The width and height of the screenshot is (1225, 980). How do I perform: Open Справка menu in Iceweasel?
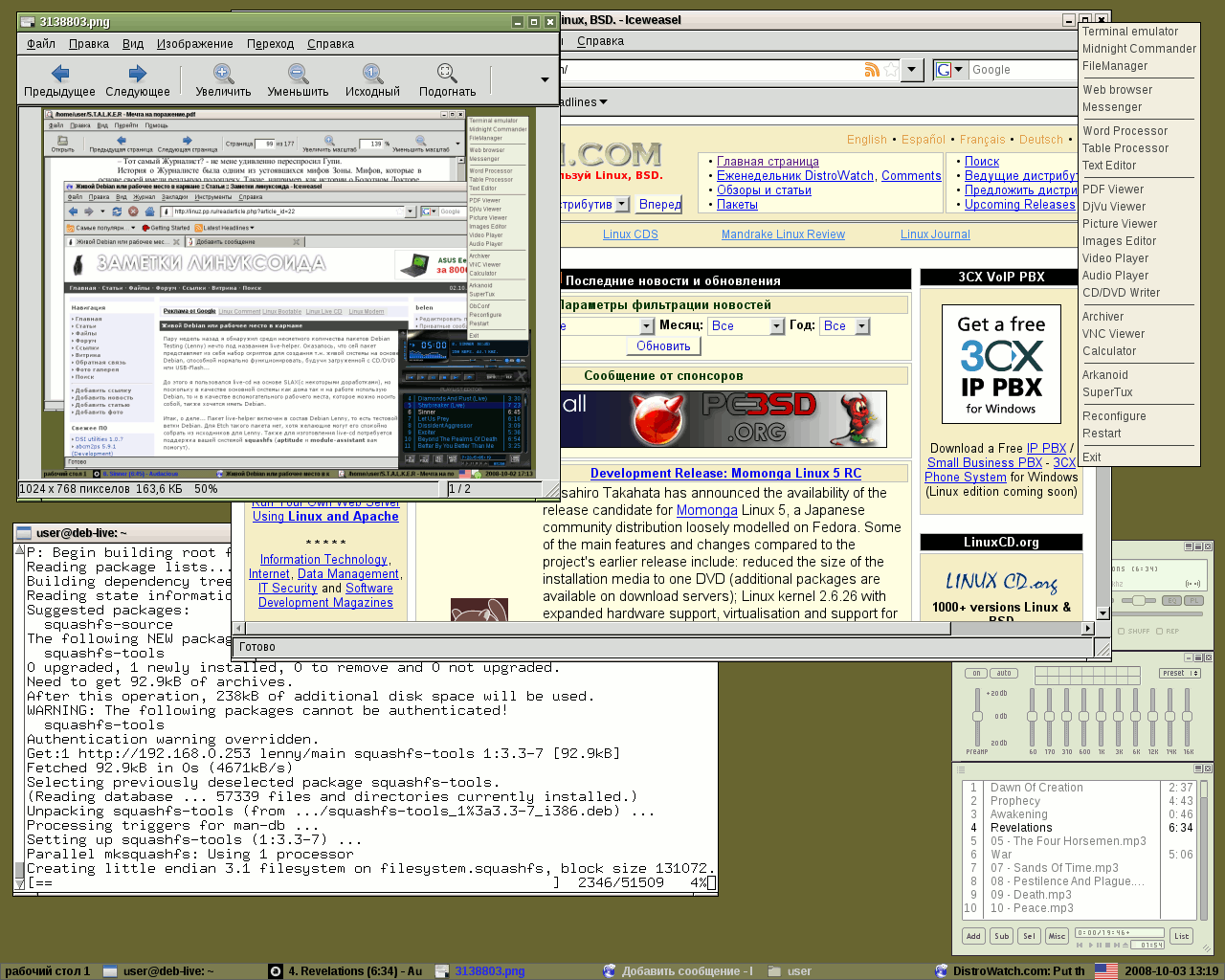click(x=600, y=41)
